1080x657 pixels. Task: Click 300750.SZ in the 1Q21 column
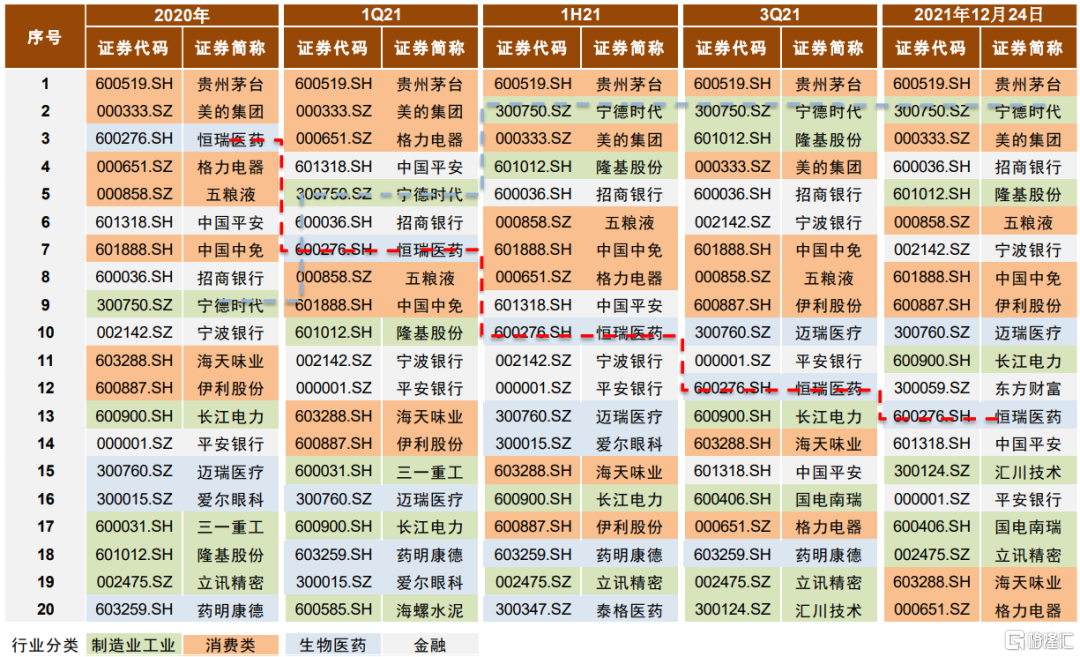(333, 194)
